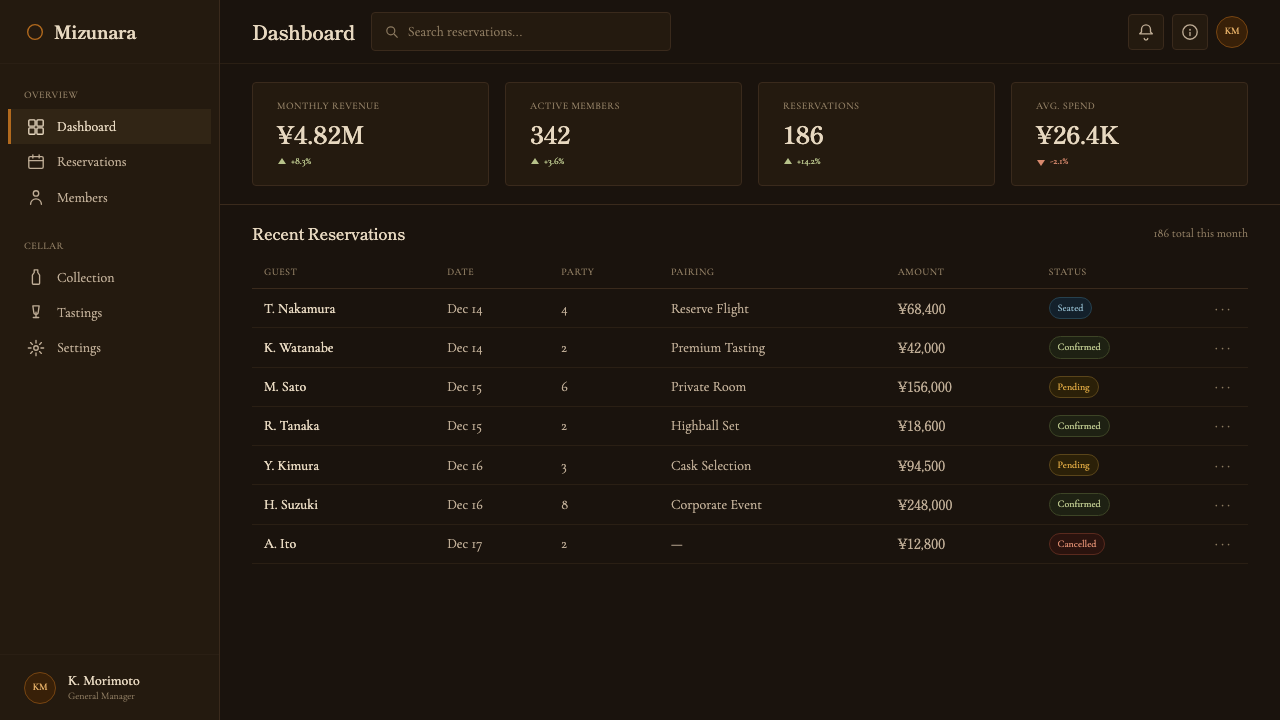
Task: Select guest name K. Watanabe
Action: [299, 348]
